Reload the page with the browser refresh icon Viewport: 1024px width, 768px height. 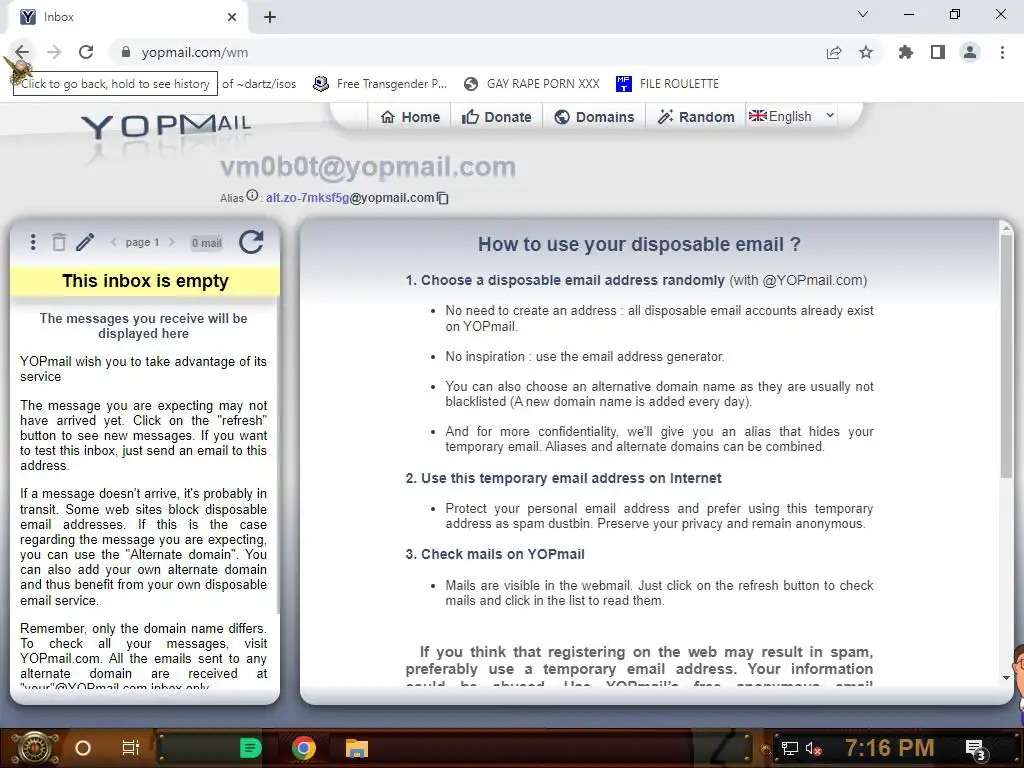coord(86,52)
